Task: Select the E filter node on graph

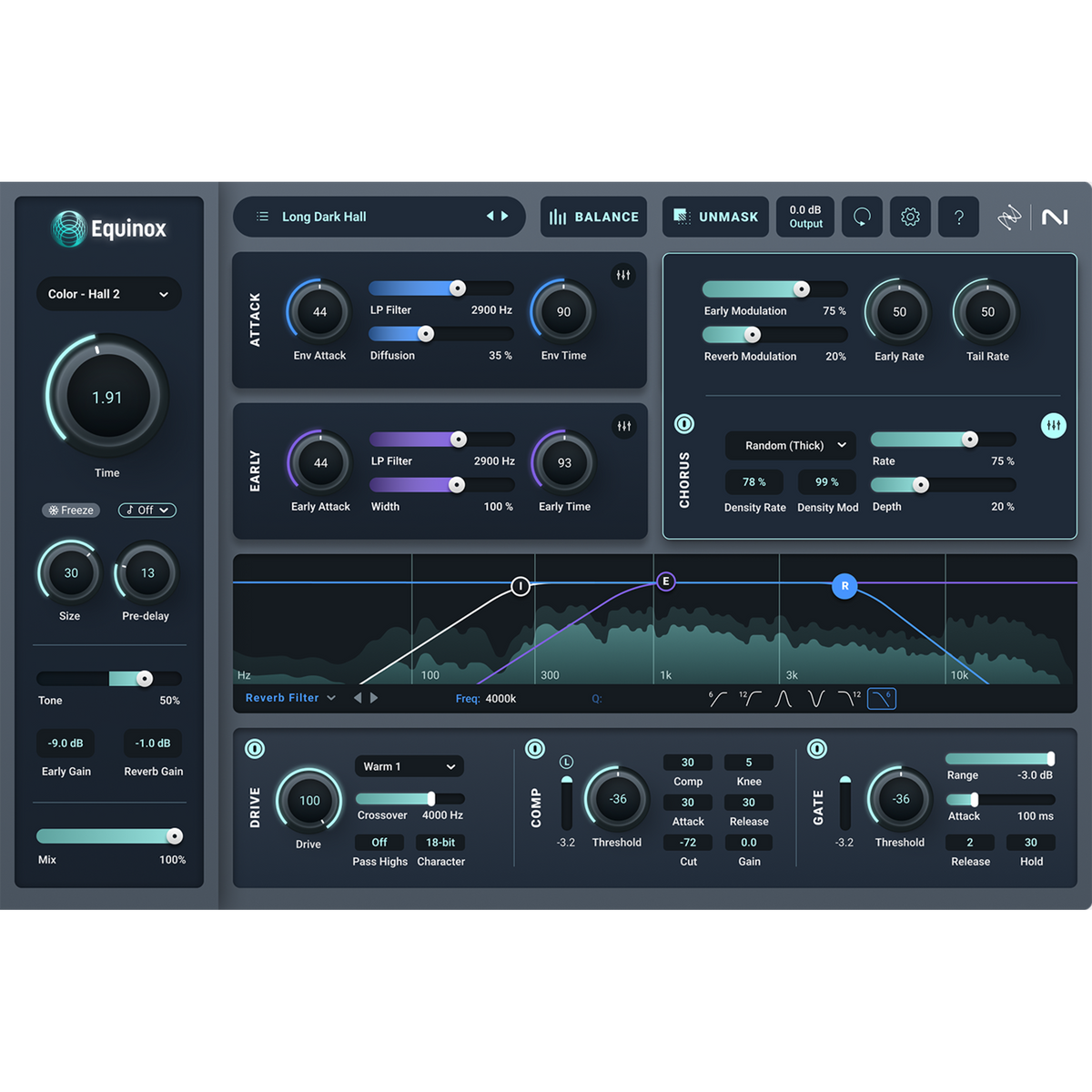Action: coord(666,581)
